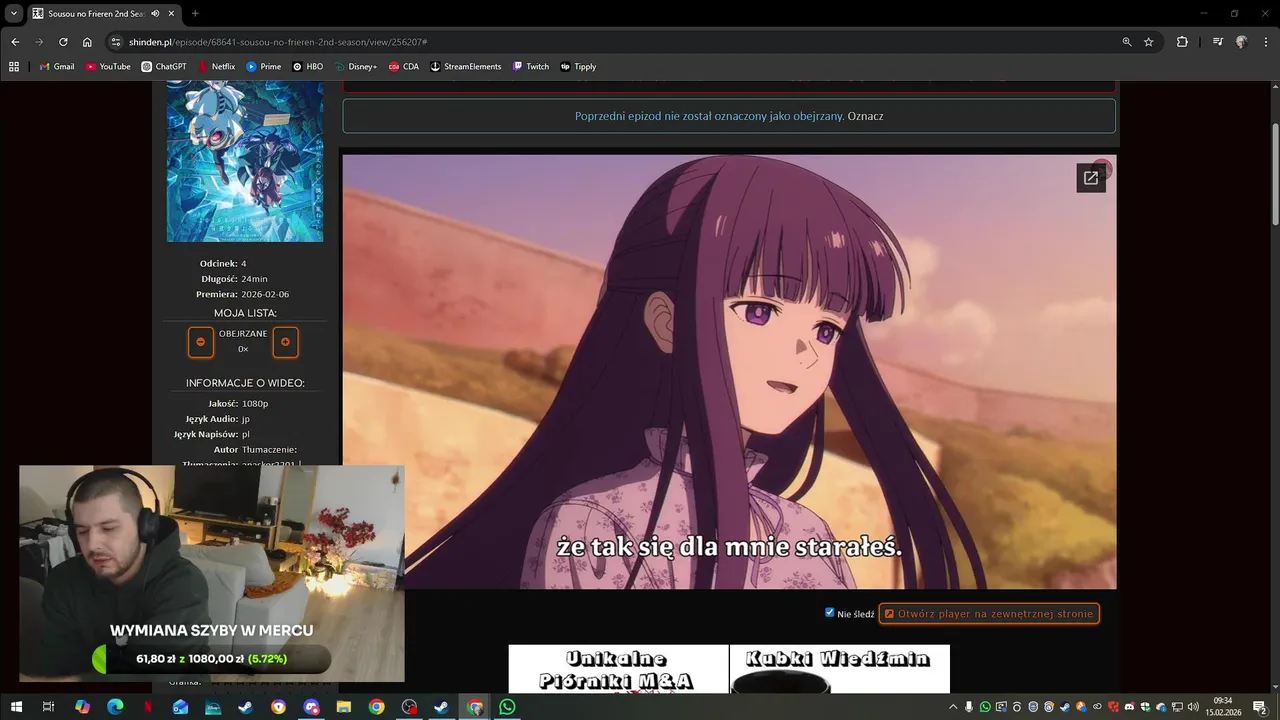Screen dimensions: 1280x720
Task: Open notification center with 2 notifications
Action: [1260, 707]
